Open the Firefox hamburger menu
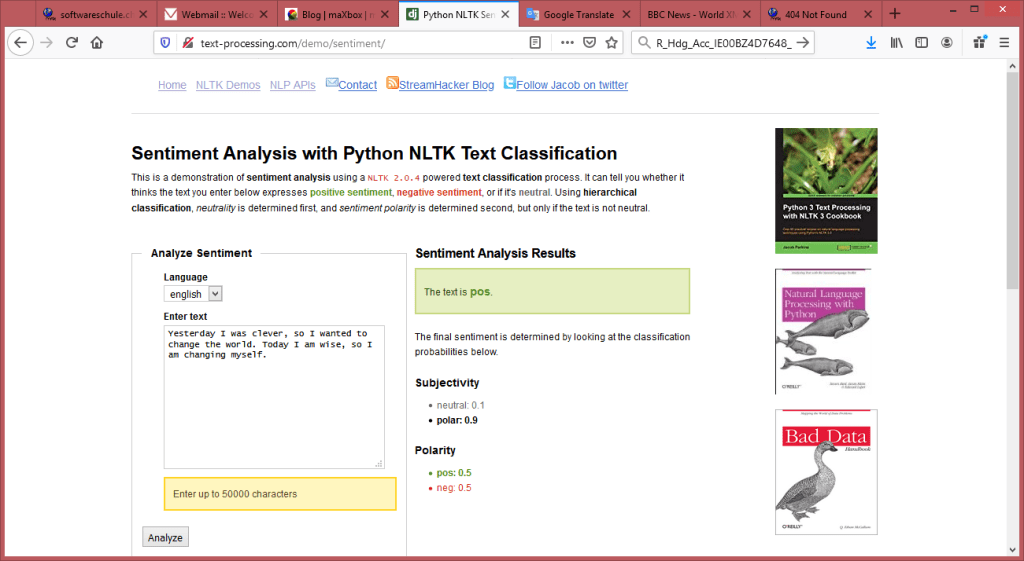The image size is (1024, 561). 1003,43
